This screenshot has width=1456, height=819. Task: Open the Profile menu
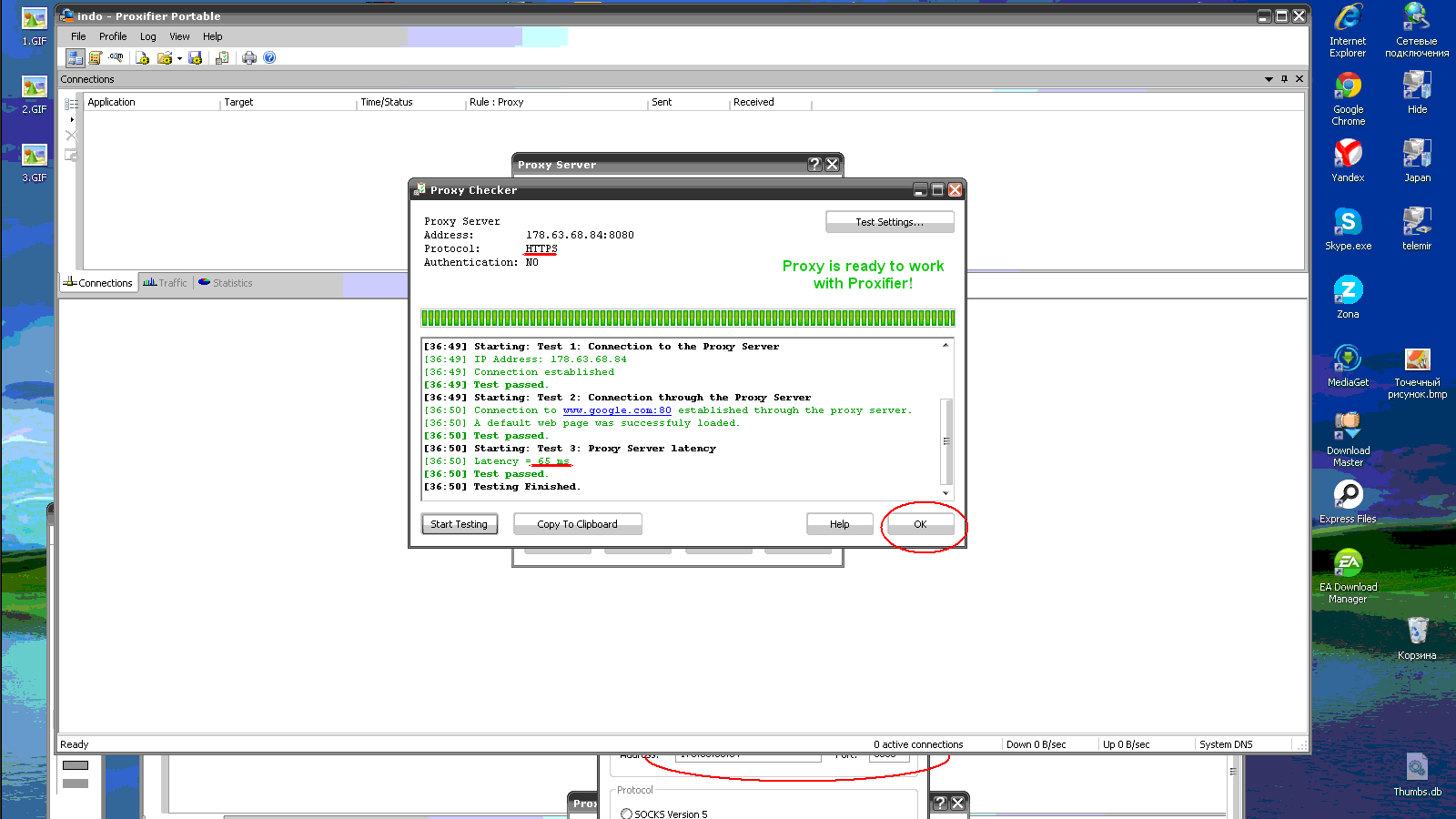tap(113, 36)
